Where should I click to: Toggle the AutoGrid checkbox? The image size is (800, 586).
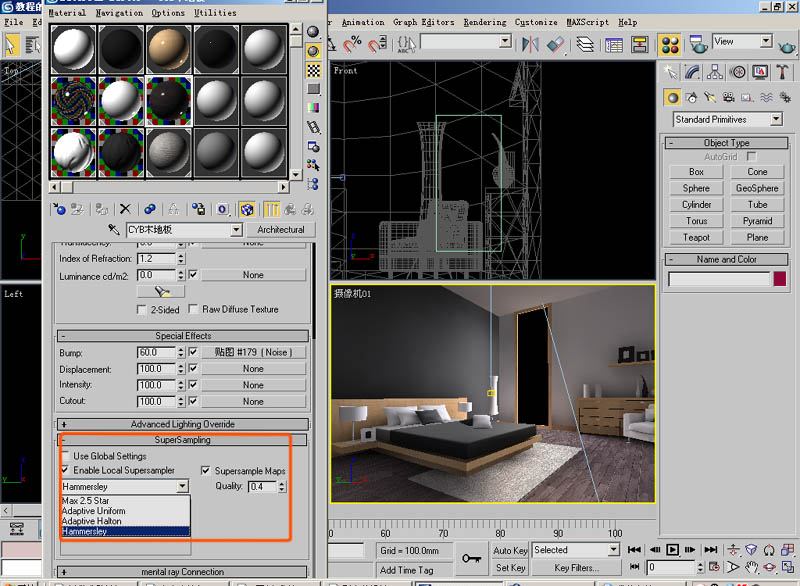pyautogui.click(x=751, y=156)
